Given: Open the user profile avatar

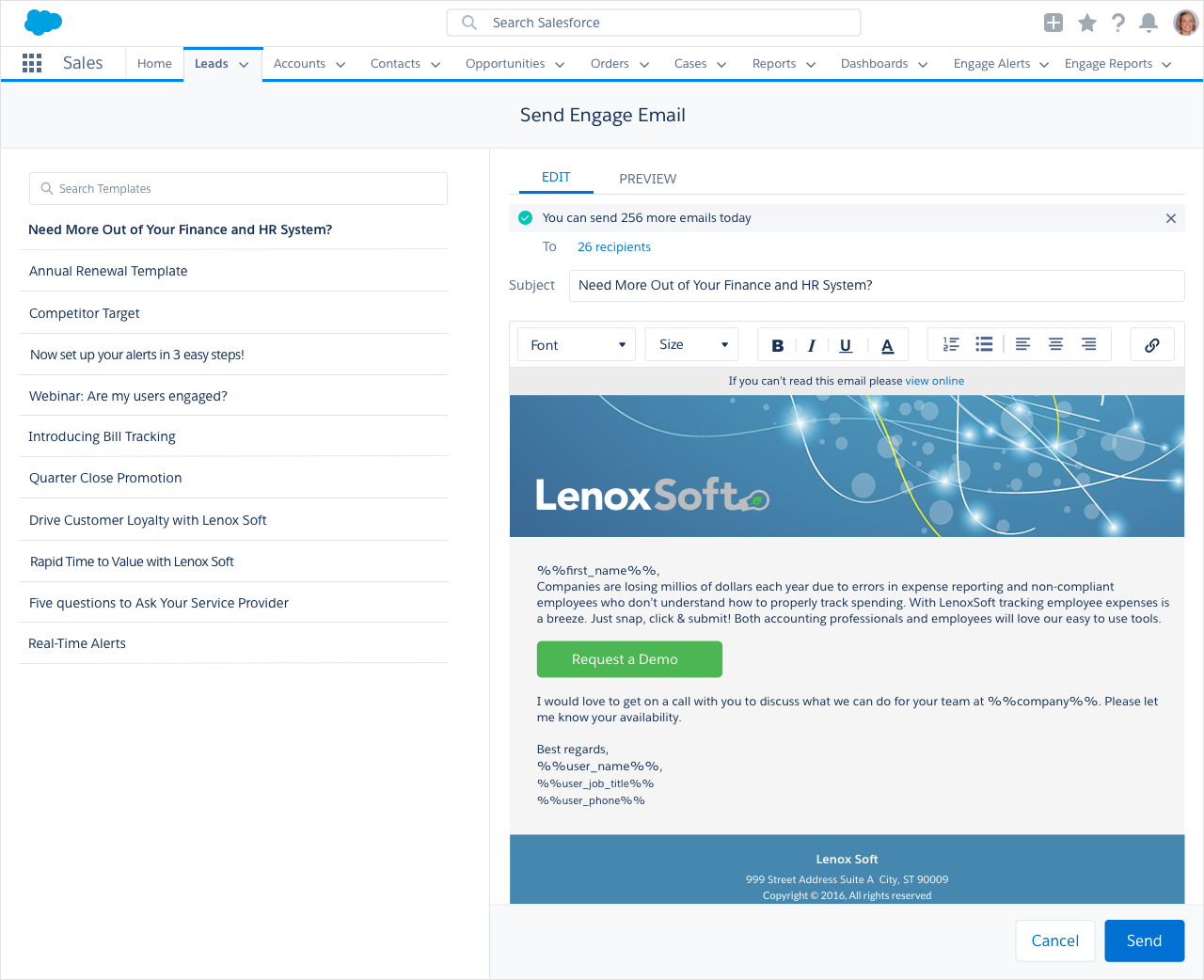Looking at the screenshot, I should click(x=1185, y=23).
